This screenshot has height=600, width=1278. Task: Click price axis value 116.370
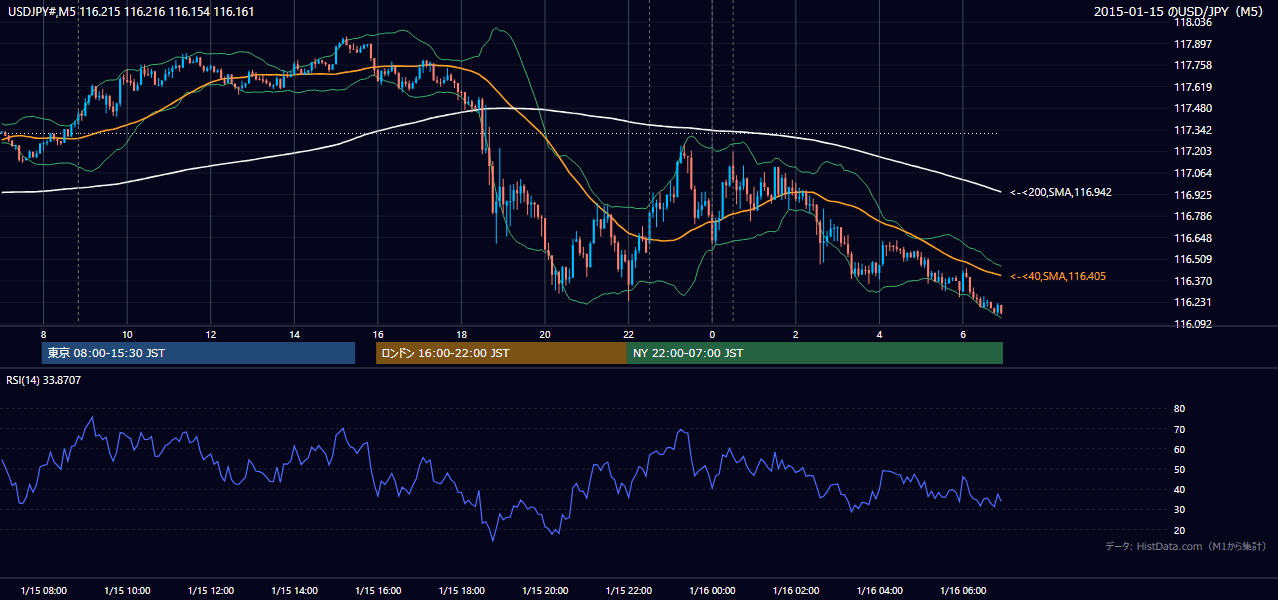[1192, 281]
